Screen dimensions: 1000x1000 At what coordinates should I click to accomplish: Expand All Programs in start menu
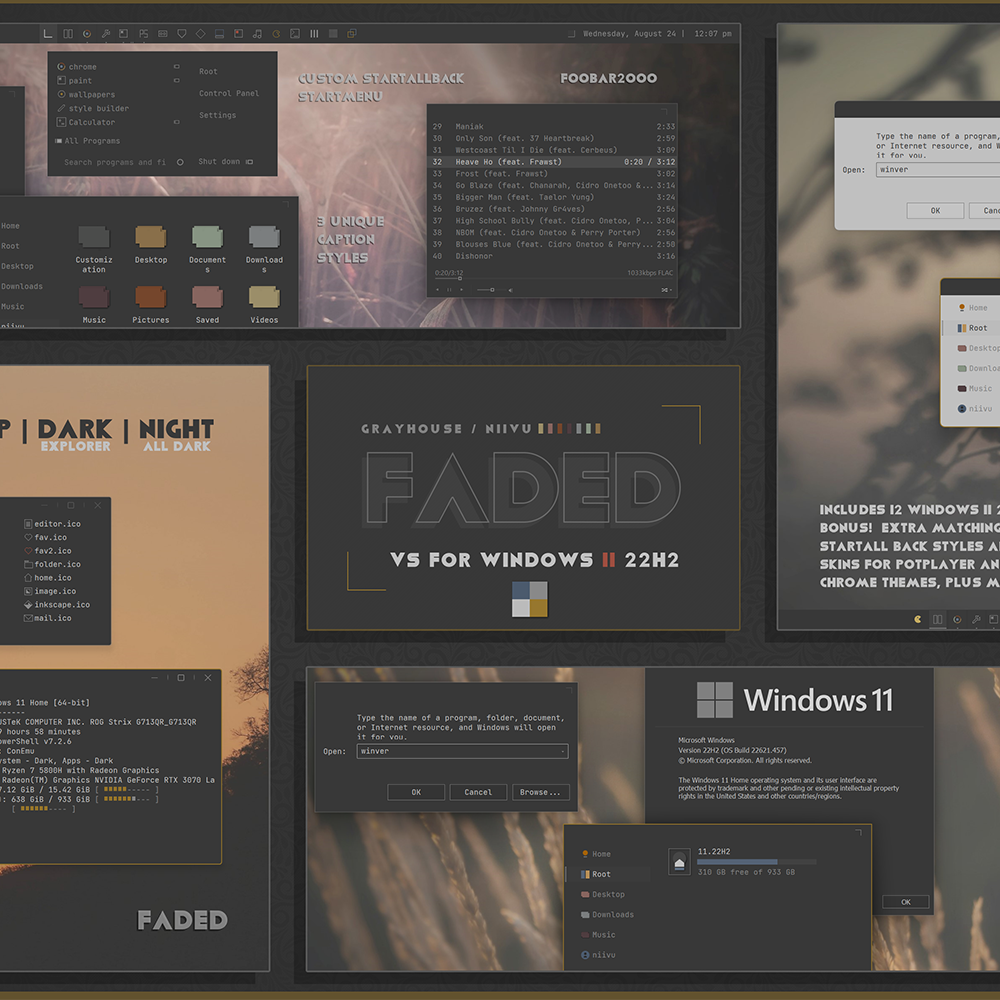[x=92, y=141]
